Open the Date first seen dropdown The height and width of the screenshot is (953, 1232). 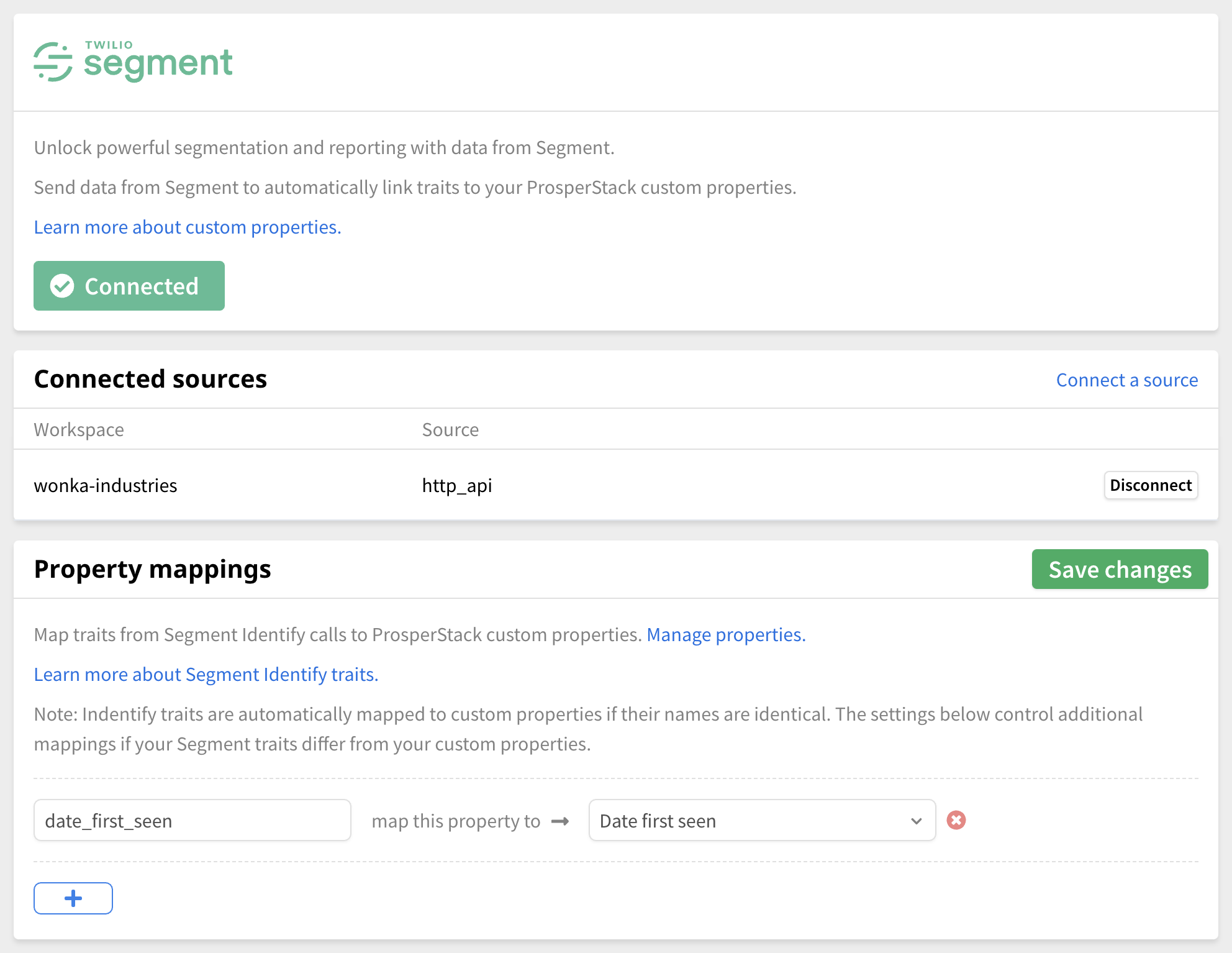click(745, 821)
